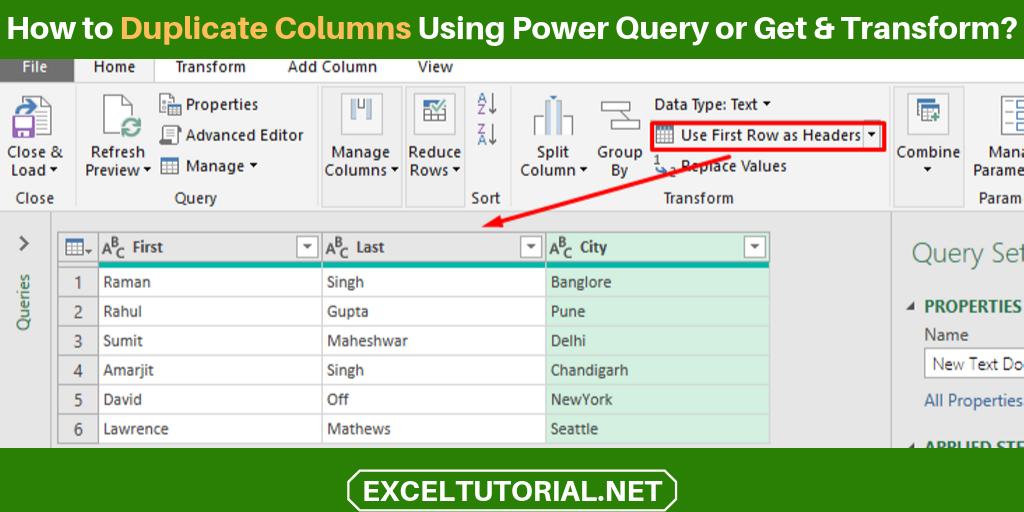Sort descending Z to A

pos(487,134)
